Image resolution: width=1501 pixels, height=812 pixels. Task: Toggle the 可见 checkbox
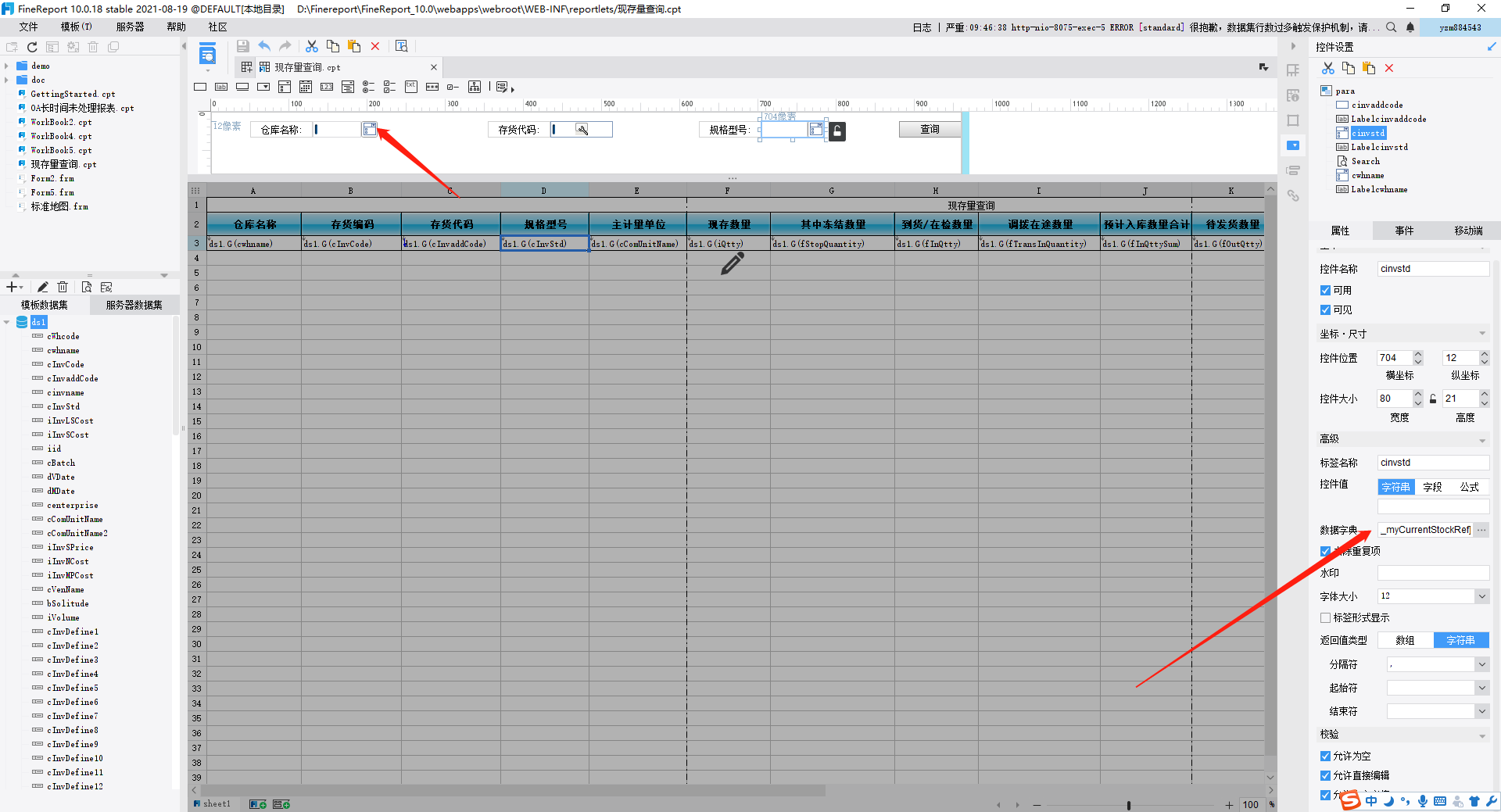coord(1325,309)
